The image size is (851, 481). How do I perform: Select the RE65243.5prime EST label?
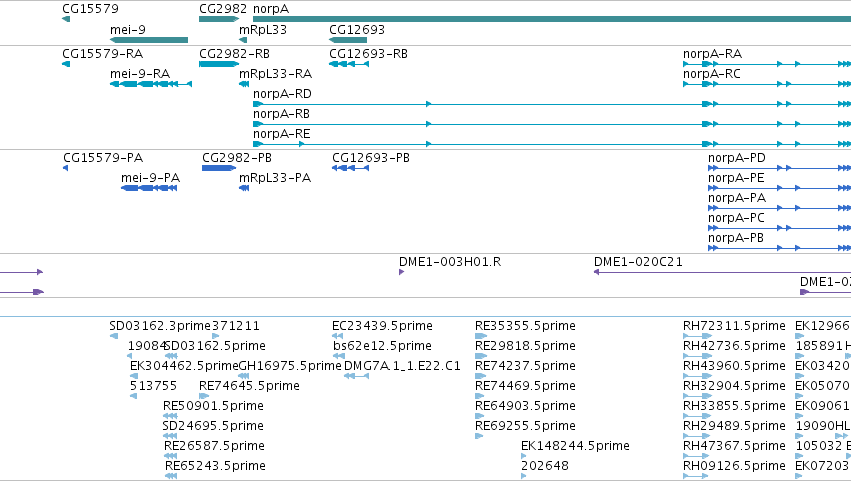click(215, 466)
